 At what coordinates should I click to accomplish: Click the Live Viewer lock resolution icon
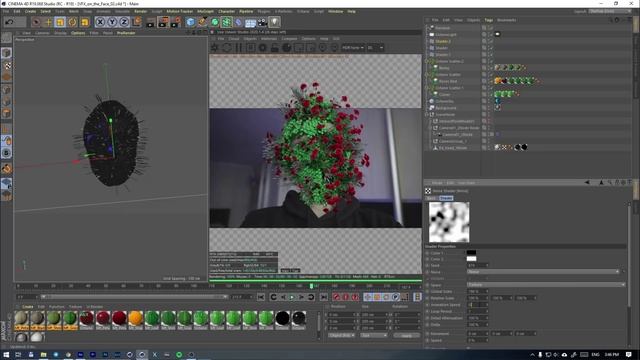point(275,48)
